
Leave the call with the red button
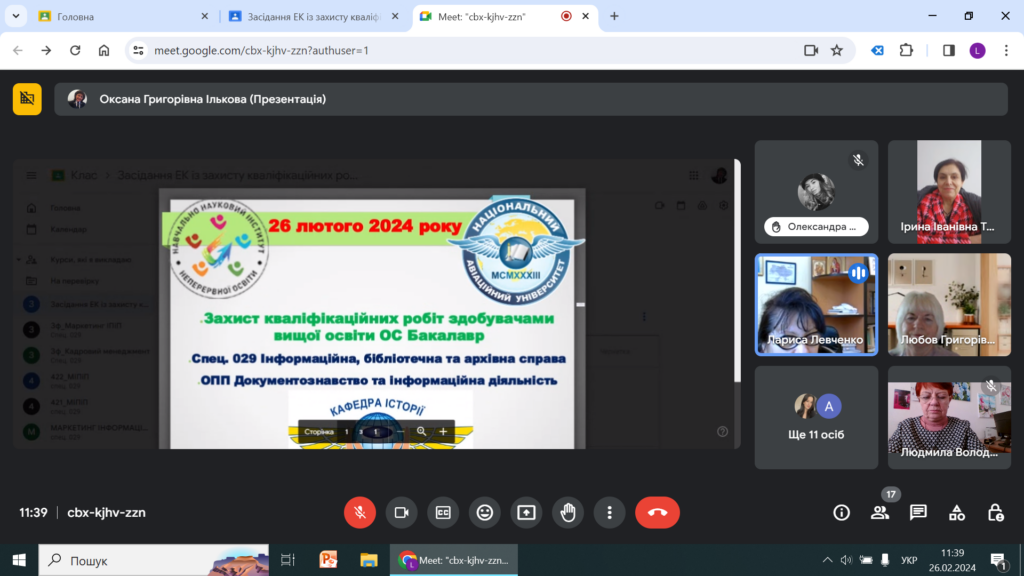tap(657, 512)
